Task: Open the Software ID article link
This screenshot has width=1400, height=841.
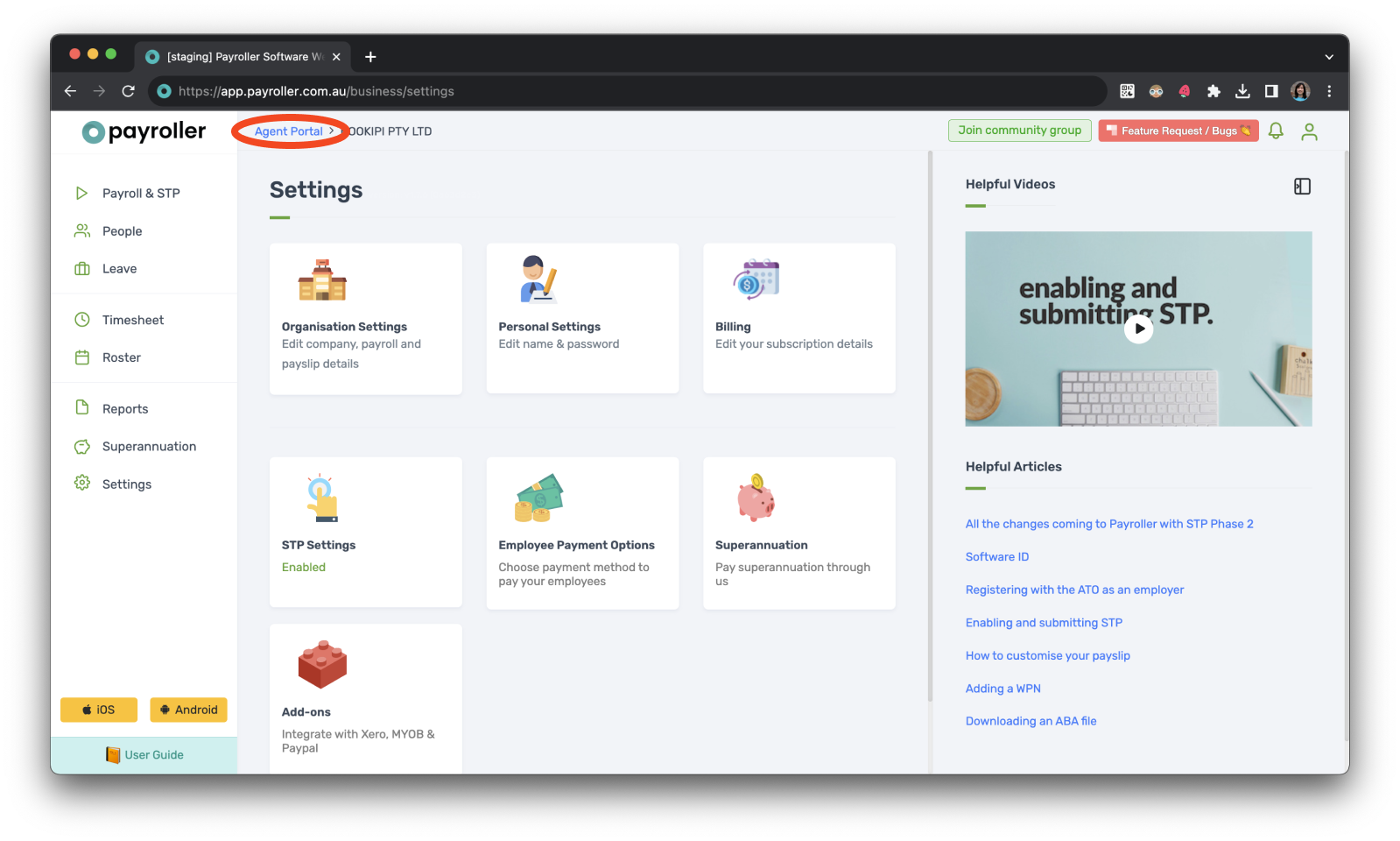Action: (x=996, y=557)
